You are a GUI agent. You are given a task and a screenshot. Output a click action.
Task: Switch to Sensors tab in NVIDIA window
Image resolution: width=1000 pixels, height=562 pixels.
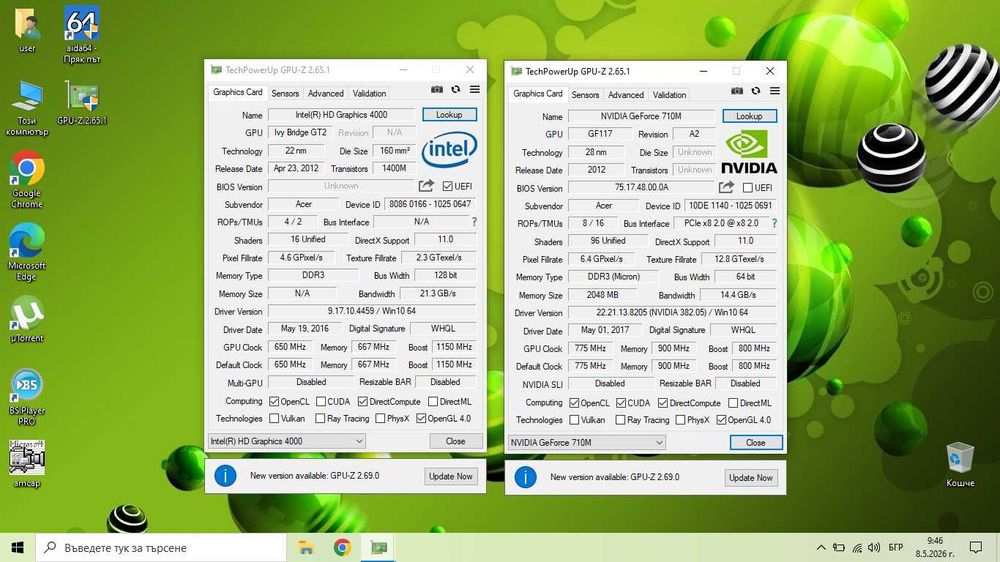pyautogui.click(x=585, y=94)
